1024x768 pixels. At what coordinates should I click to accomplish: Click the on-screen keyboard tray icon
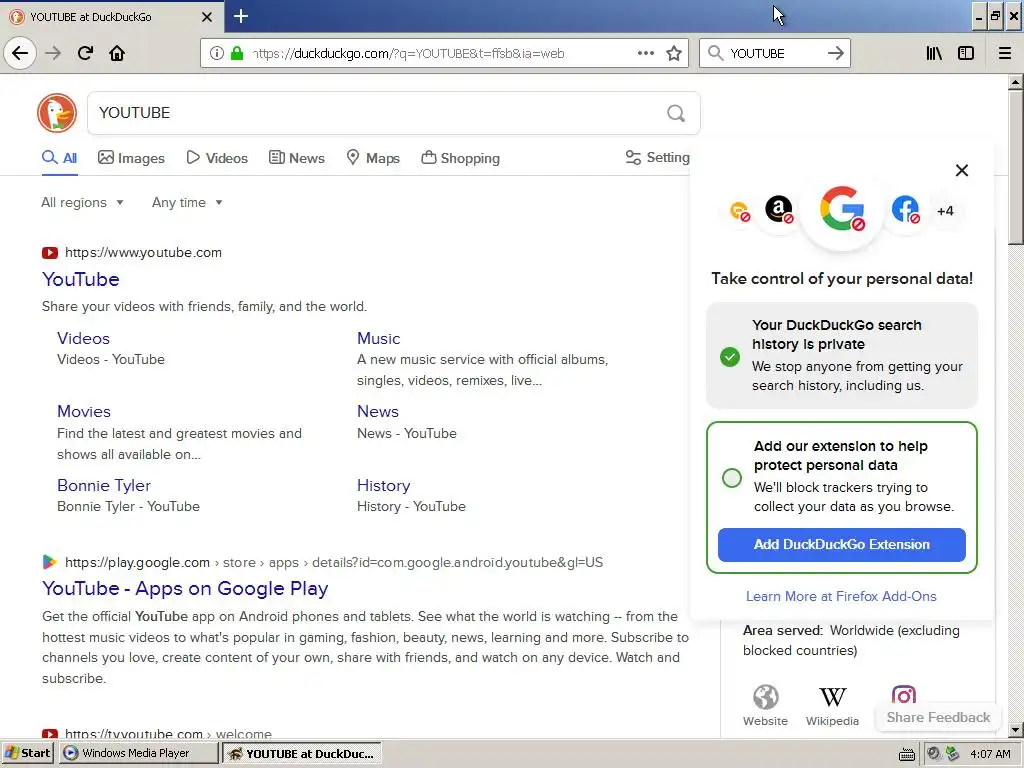tap(906, 754)
